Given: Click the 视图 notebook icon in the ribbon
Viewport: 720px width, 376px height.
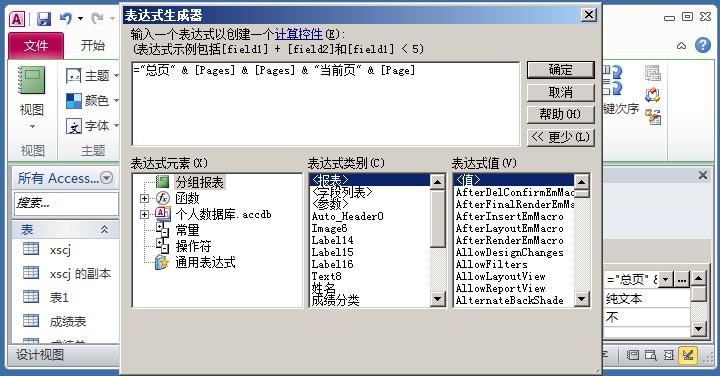Looking at the screenshot, I should (x=31, y=80).
